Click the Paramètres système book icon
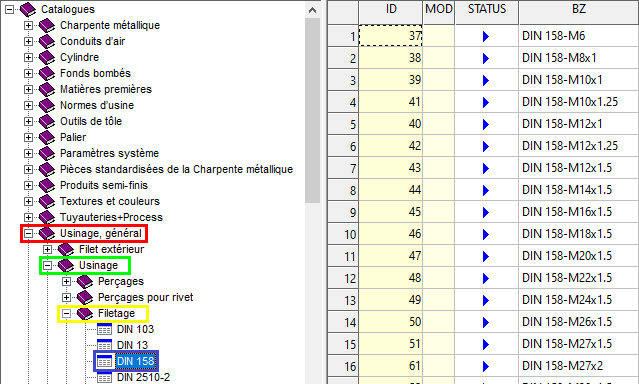The image size is (639, 384). tap(47, 153)
